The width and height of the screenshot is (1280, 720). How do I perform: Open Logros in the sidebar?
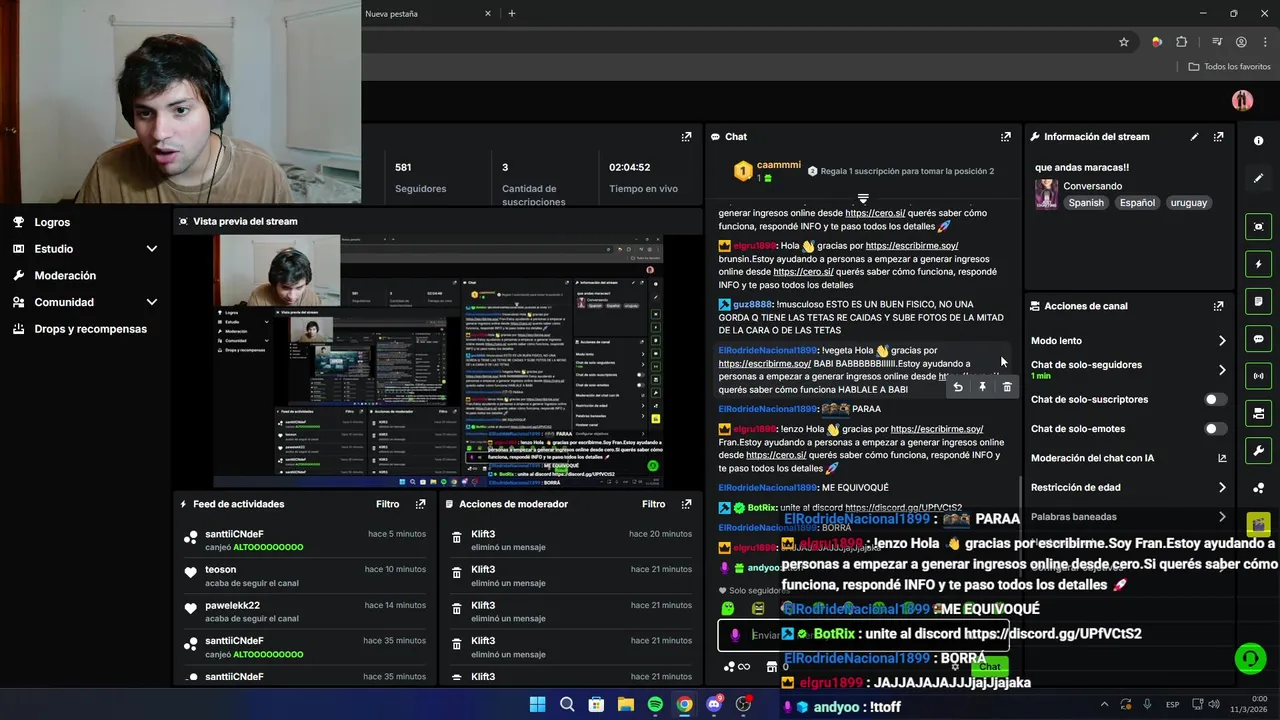pyautogui.click(x=52, y=222)
